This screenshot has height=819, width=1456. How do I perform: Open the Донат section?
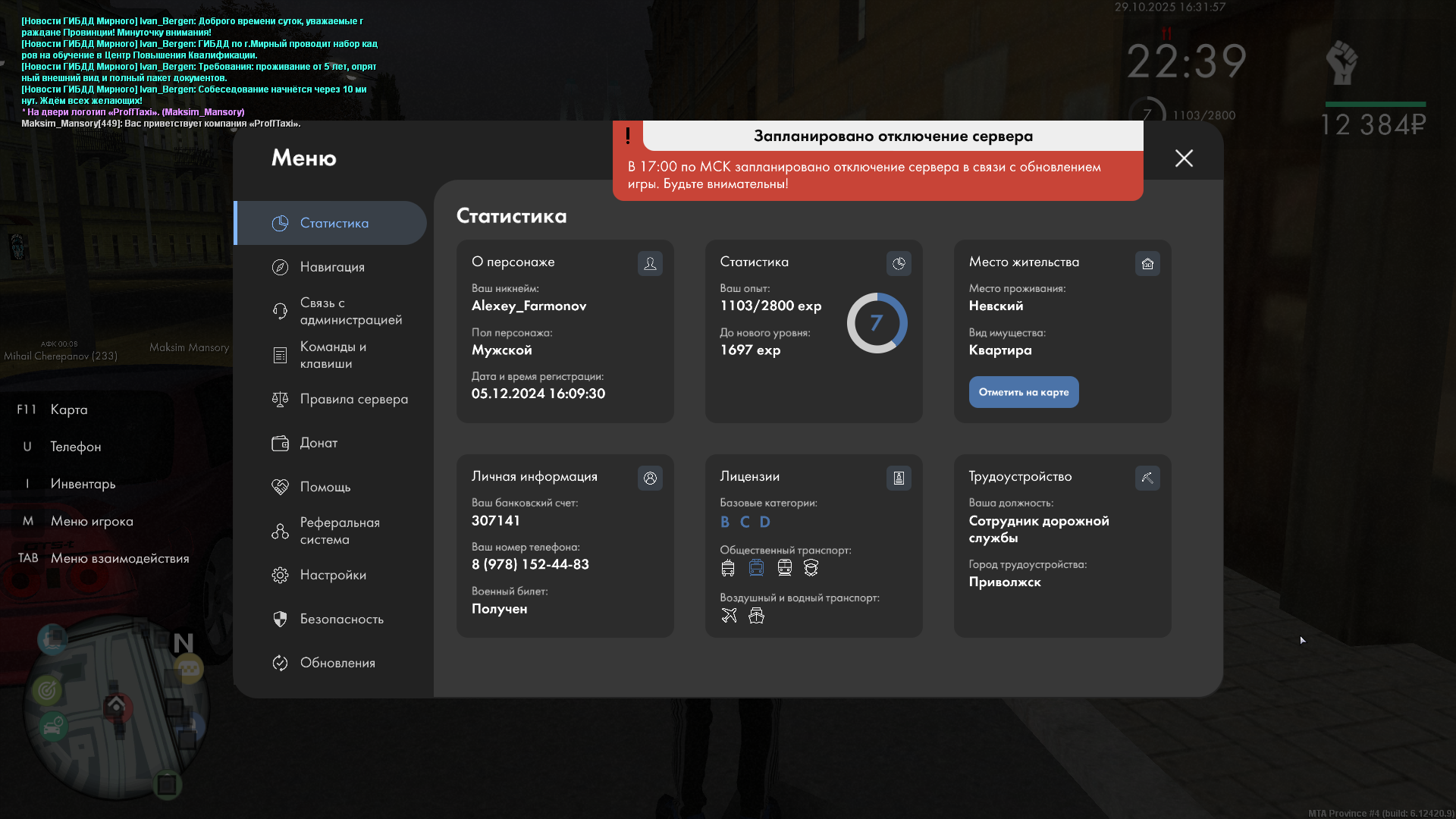tap(318, 443)
